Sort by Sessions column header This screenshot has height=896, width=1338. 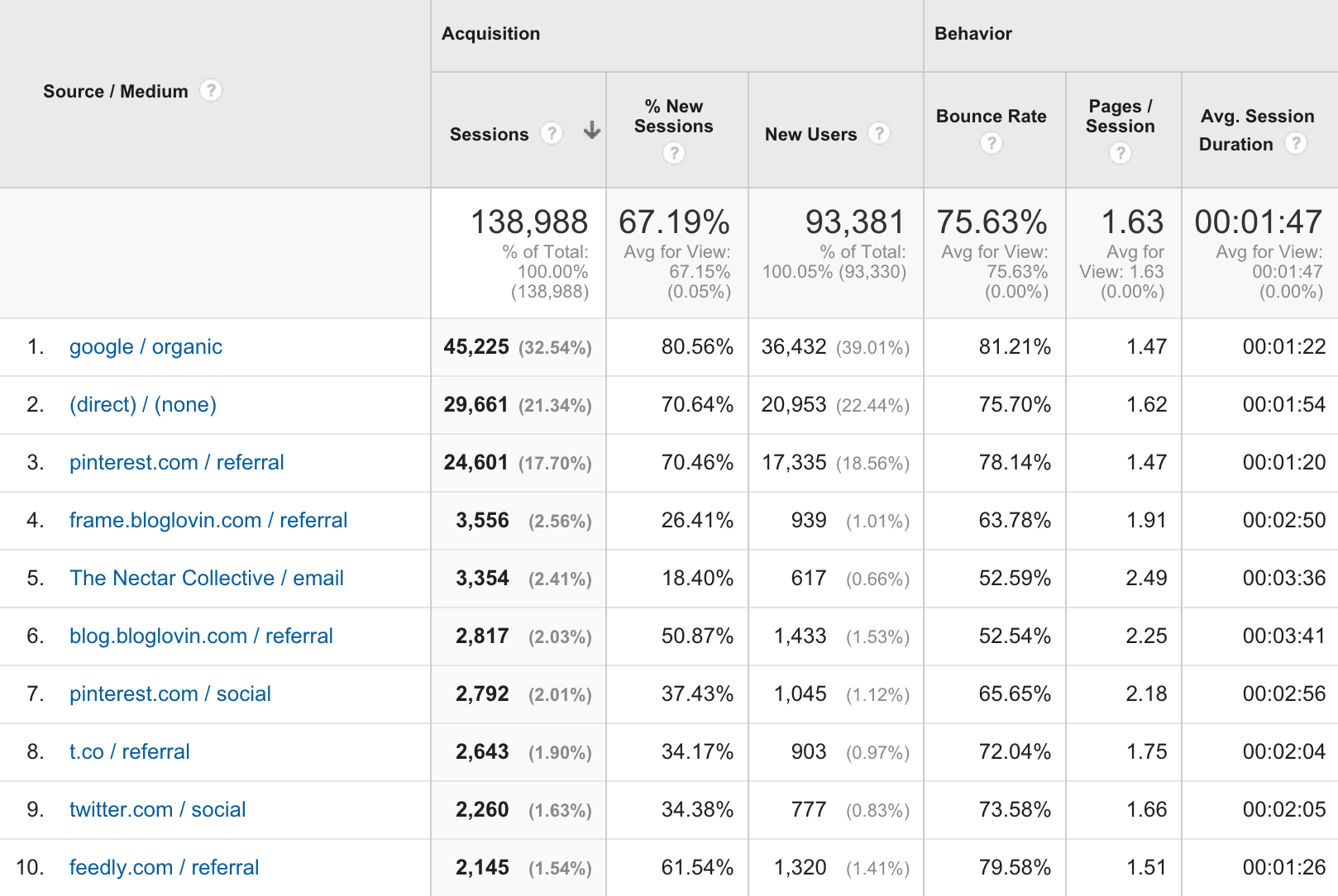click(x=489, y=134)
